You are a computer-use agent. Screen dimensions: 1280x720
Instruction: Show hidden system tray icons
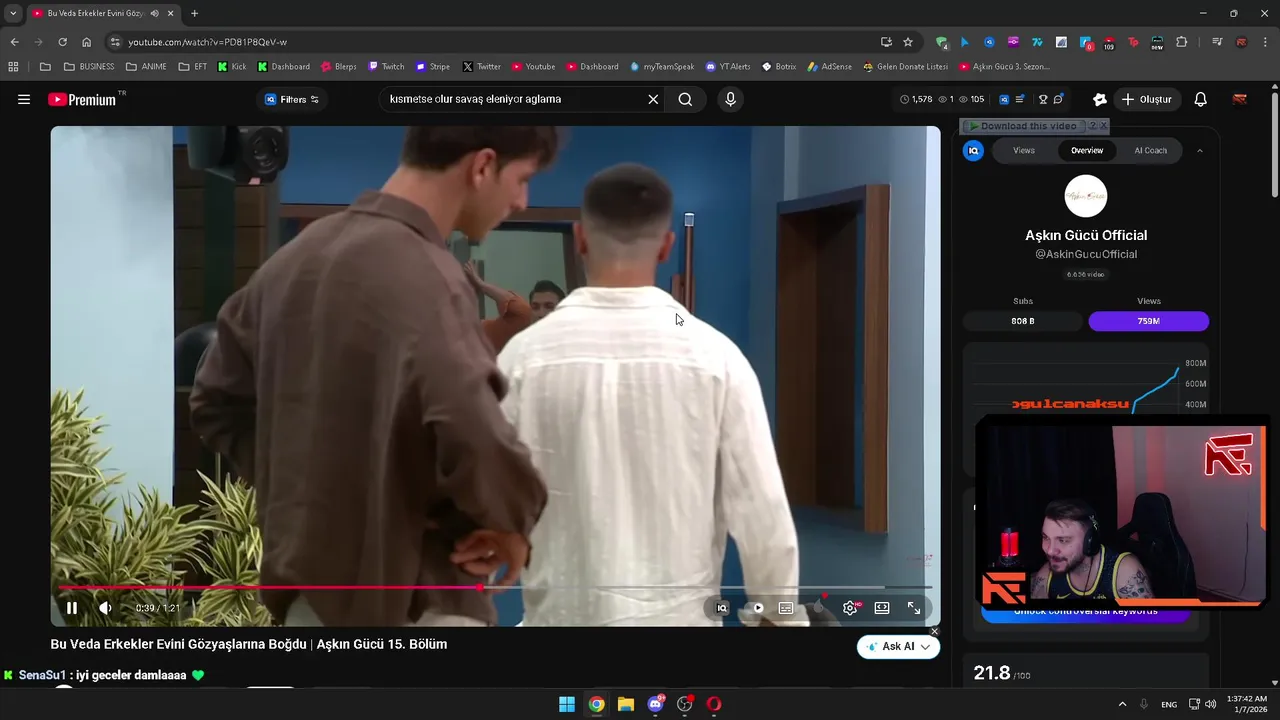(1122, 704)
